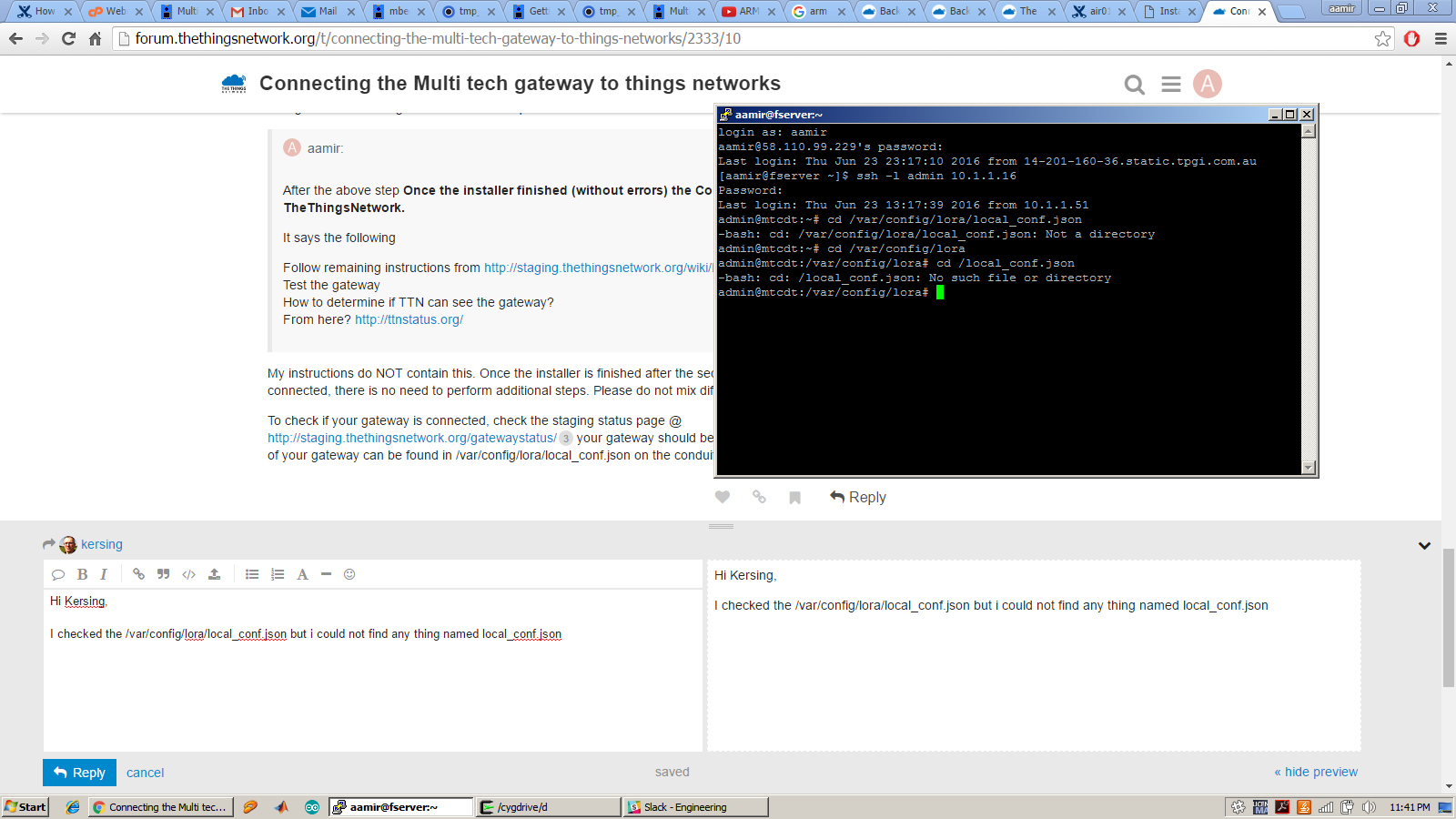Open the emoji picker in composer
1456x819 pixels.
coord(349,574)
